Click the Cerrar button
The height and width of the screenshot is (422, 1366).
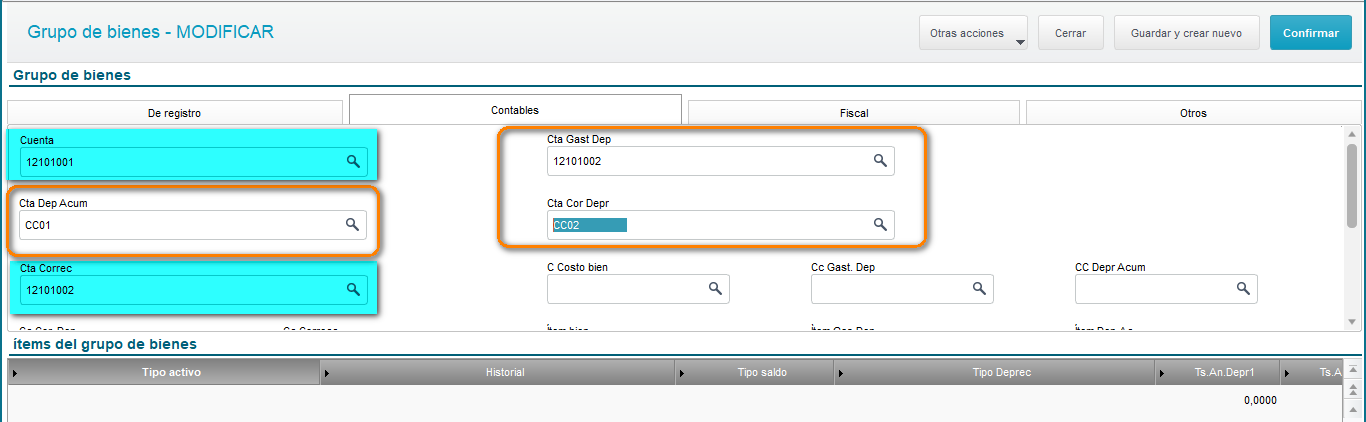[1070, 33]
